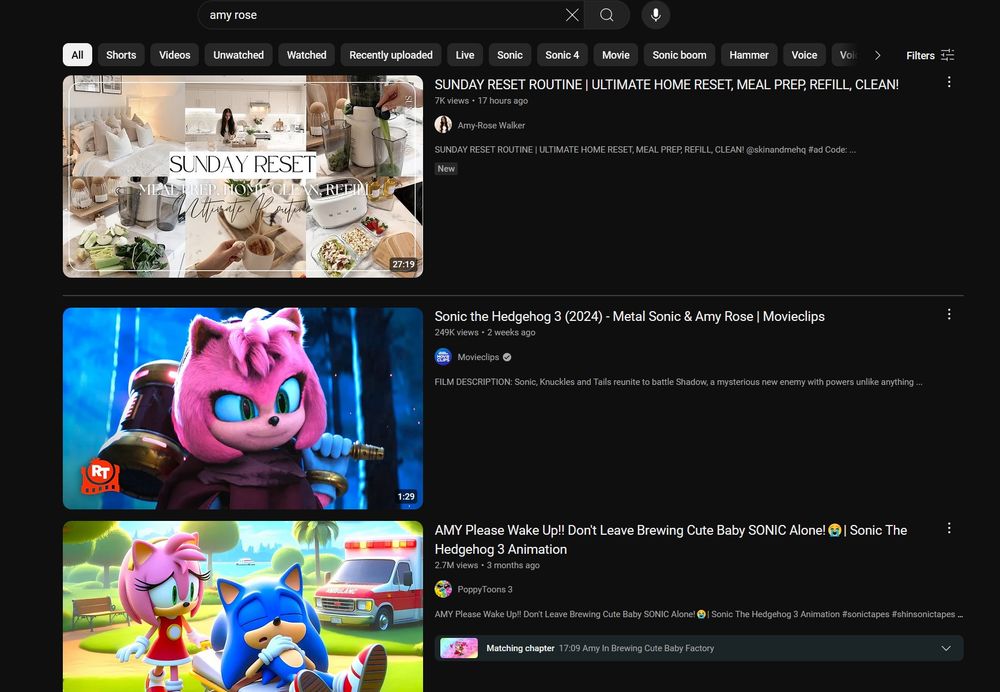Image resolution: width=1000 pixels, height=692 pixels.
Task: Open the Sunday Reset video thumbnail
Action: click(243, 177)
